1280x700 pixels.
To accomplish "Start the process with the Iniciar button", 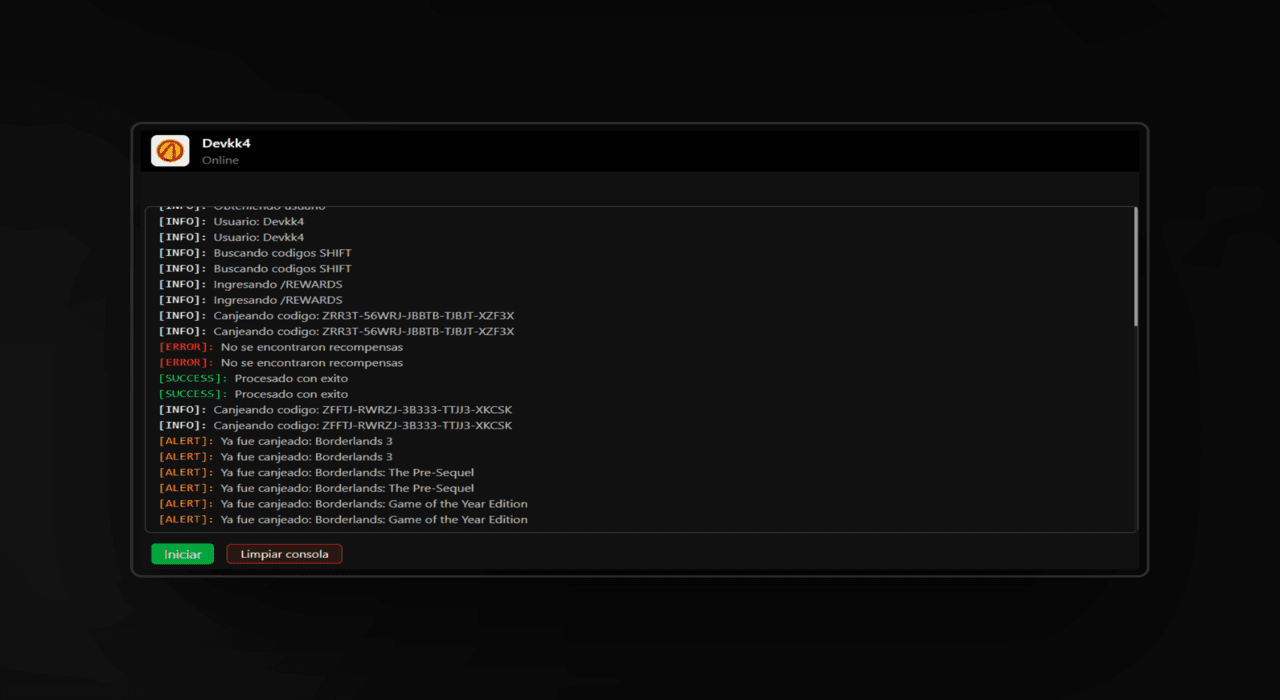I will coord(182,554).
